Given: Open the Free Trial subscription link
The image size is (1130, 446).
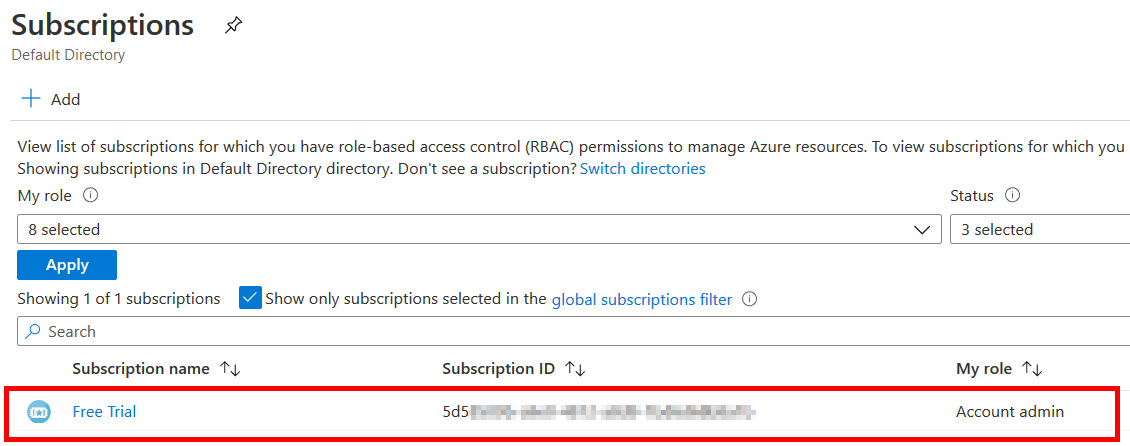Looking at the screenshot, I should (x=104, y=412).
